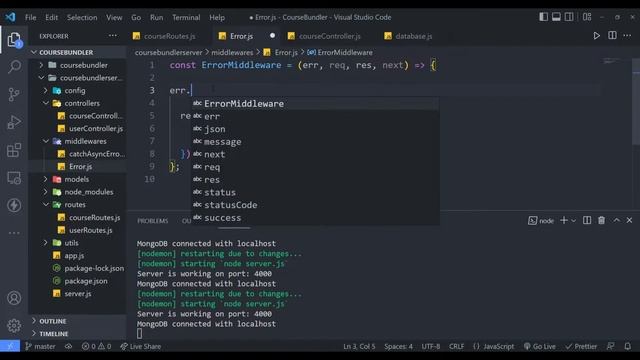Expand the TIMELINE section
Image resolution: width=640 pixels, height=360 pixels.
click(78, 333)
